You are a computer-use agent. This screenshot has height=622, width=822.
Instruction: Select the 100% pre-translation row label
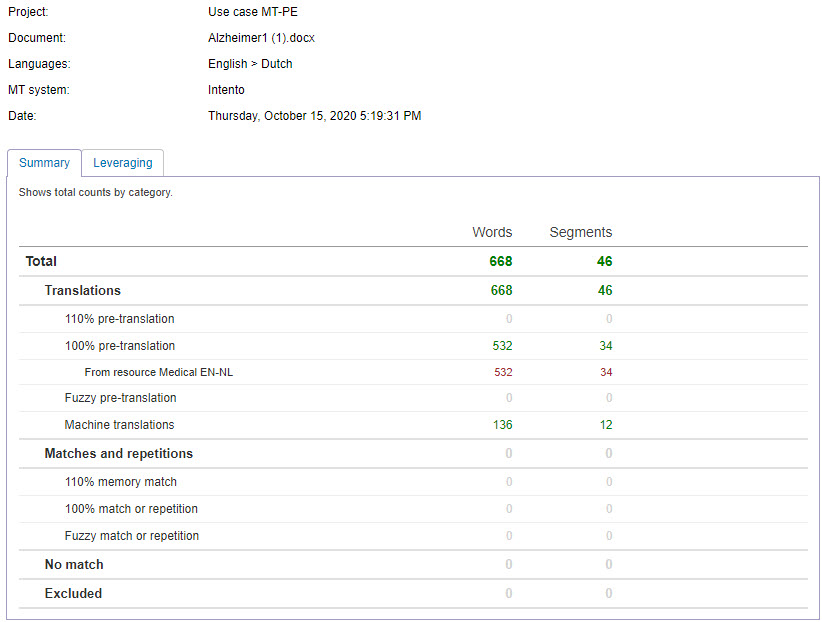tap(119, 346)
